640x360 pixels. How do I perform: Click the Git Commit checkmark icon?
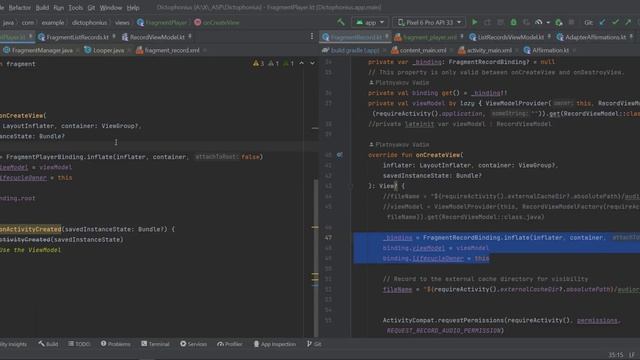click(616, 22)
